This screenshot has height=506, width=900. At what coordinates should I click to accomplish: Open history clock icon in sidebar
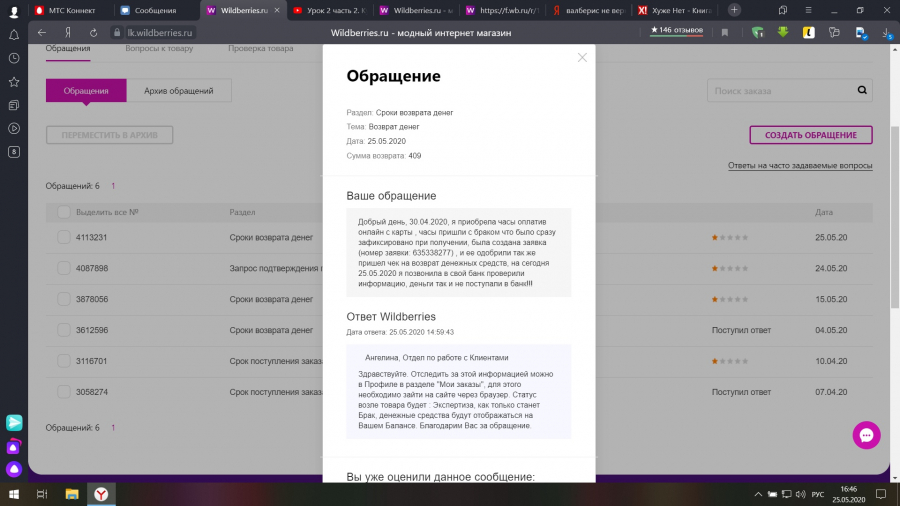pyautogui.click(x=14, y=57)
